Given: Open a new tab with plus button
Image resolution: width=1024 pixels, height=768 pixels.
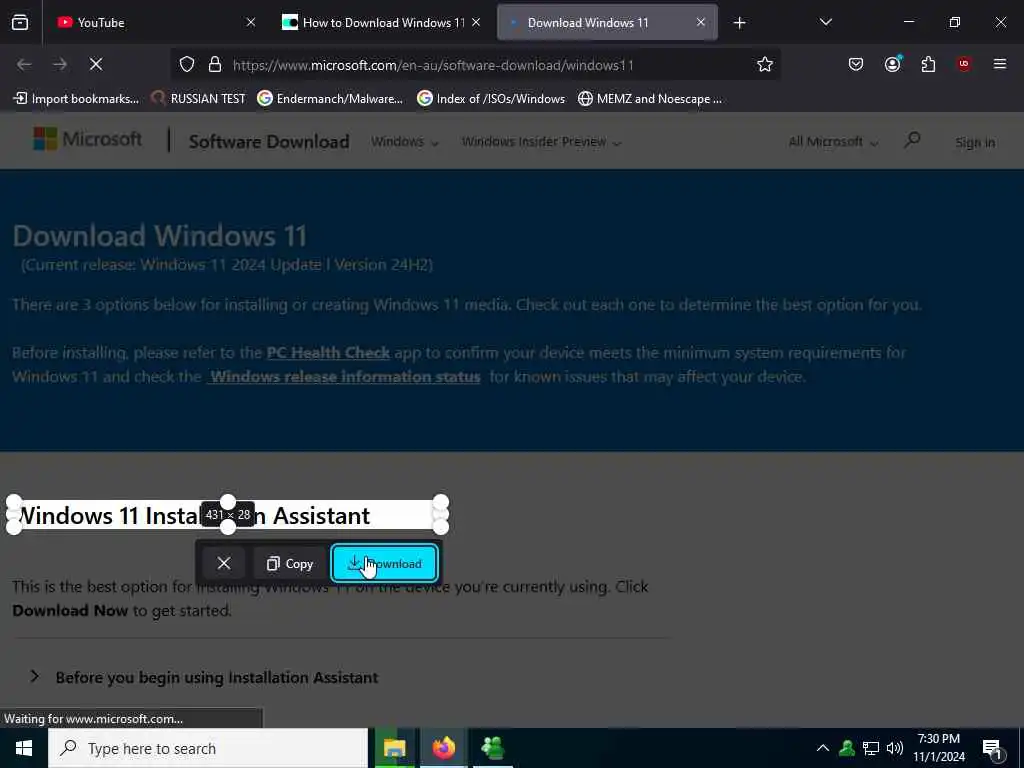Looking at the screenshot, I should click(x=739, y=23).
